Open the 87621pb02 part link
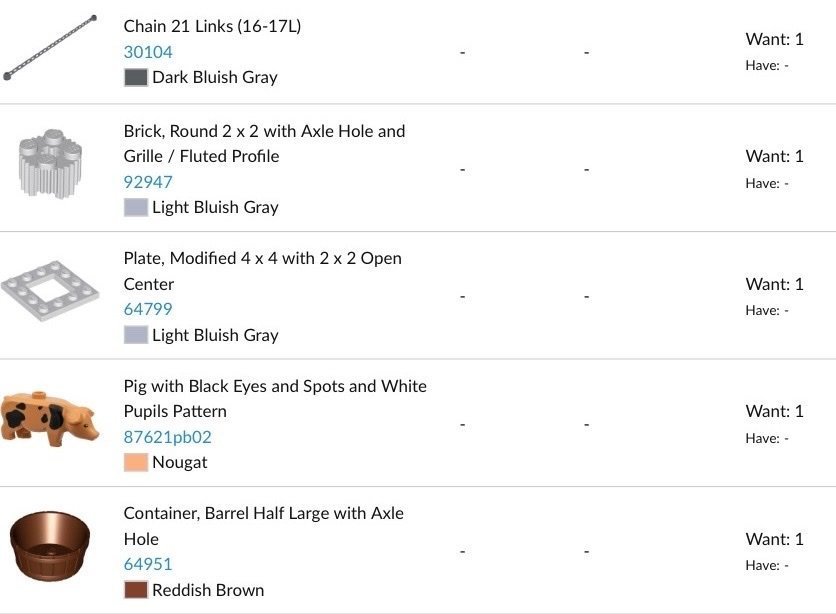The image size is (836, 614). (x=167, y=437)
